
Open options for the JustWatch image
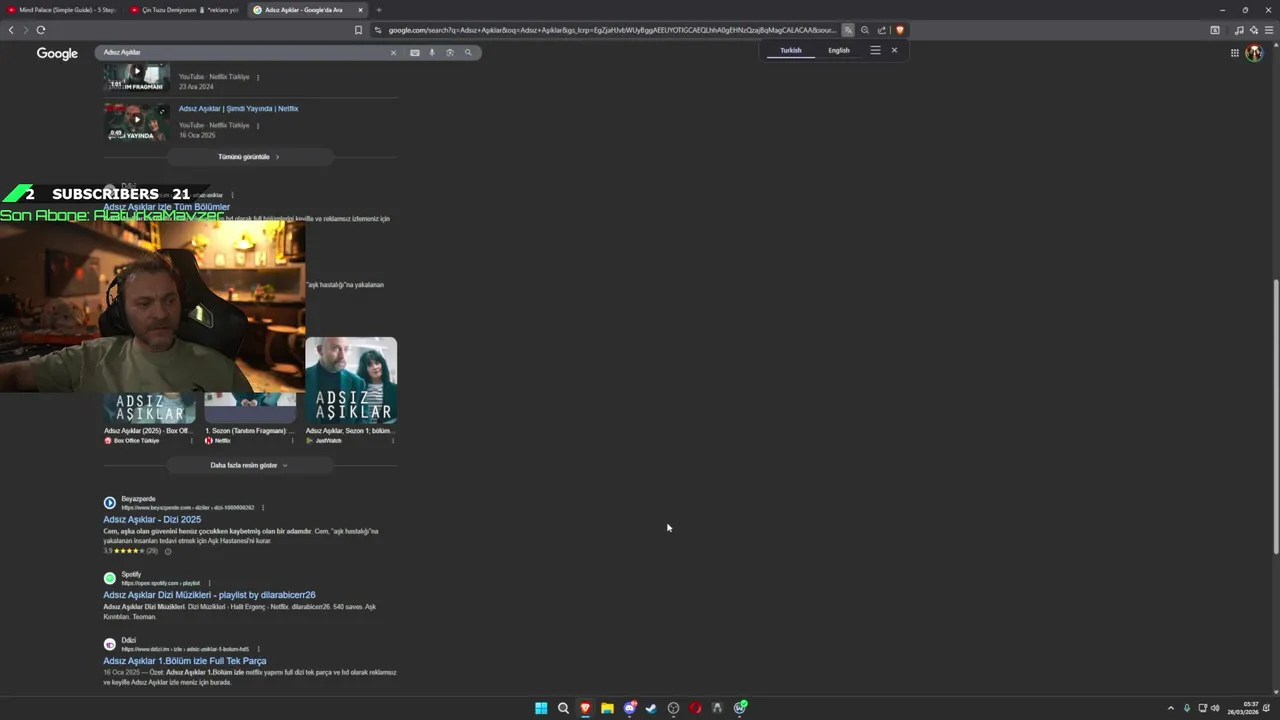[392, 441]
